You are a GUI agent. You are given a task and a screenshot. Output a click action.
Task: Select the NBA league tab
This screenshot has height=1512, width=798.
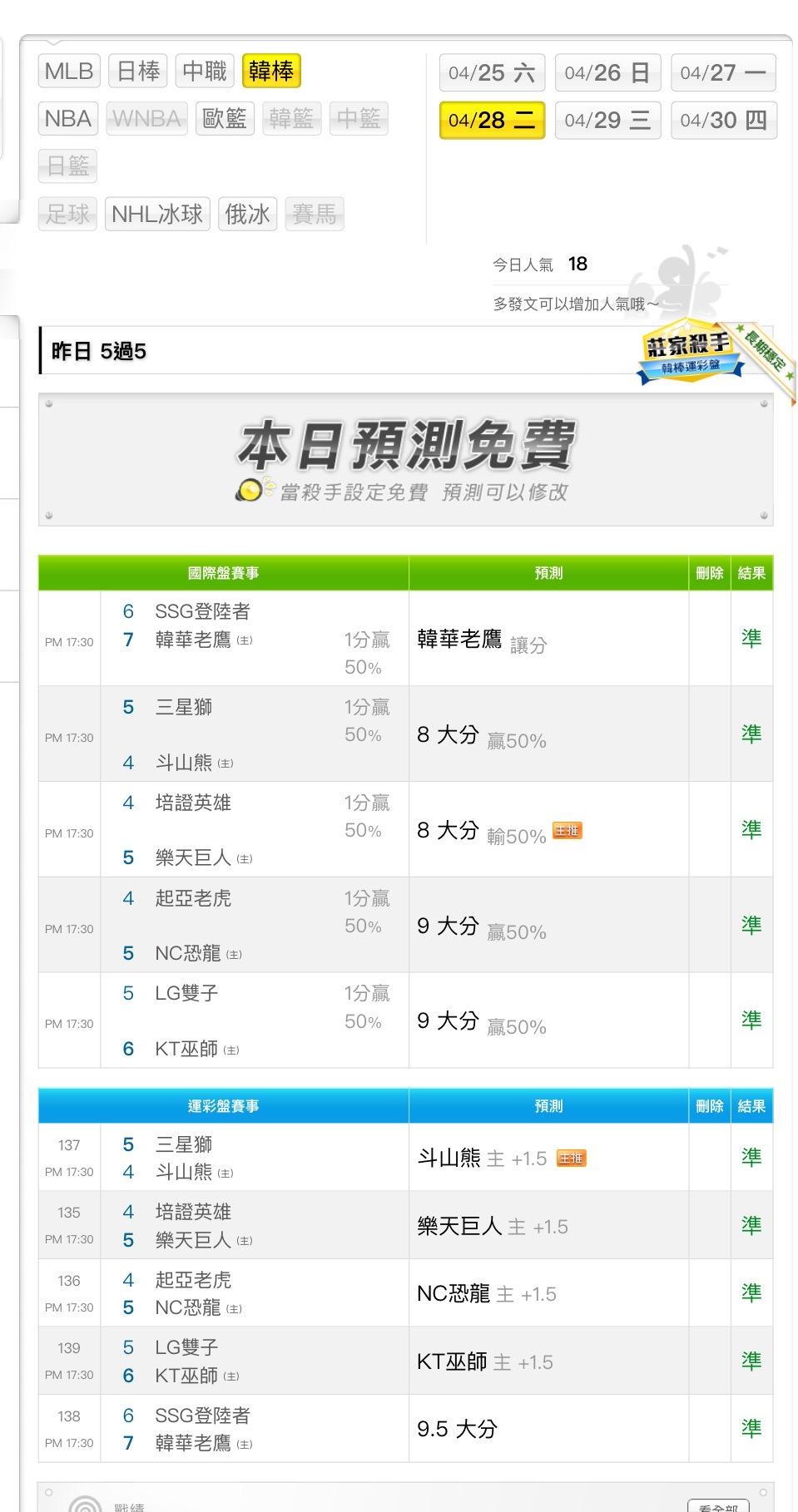pyautogui.click(x=68, y=119)
